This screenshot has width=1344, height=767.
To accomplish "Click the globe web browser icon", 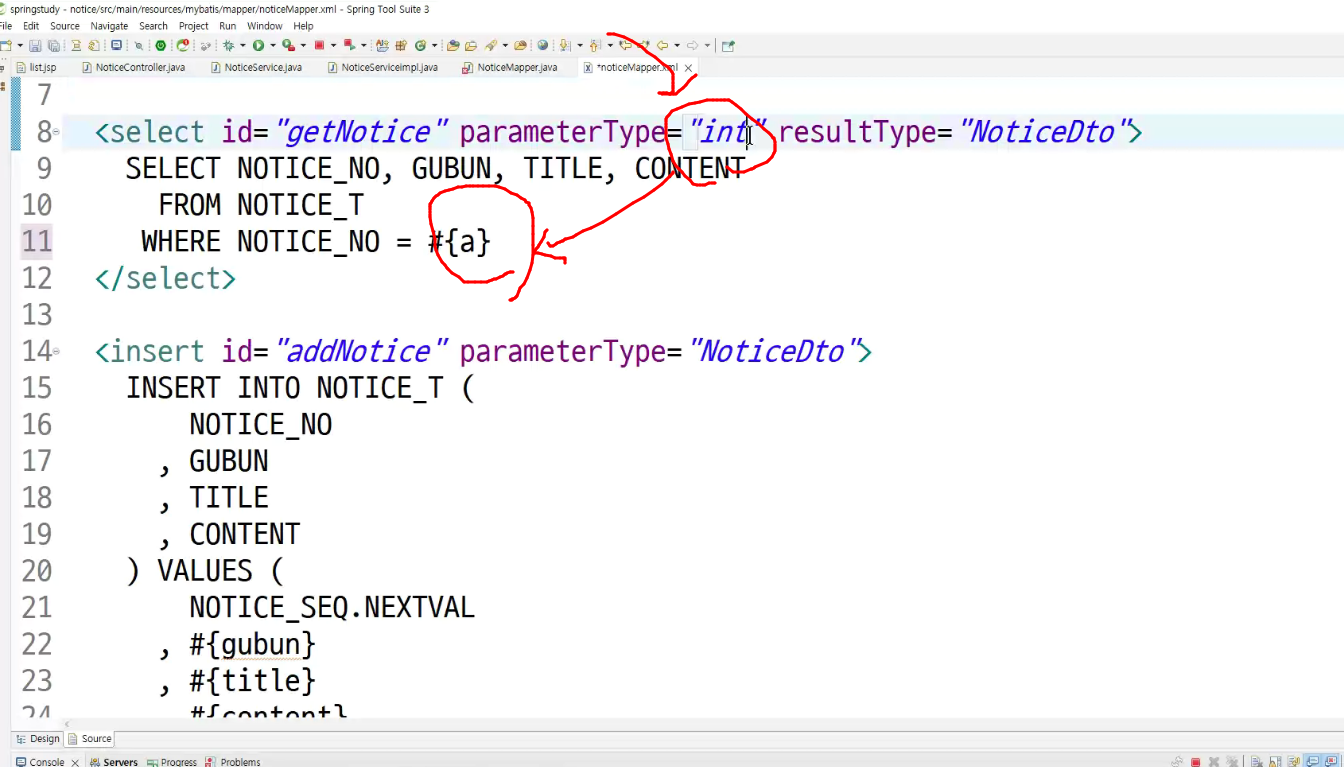I will (542, 45).
